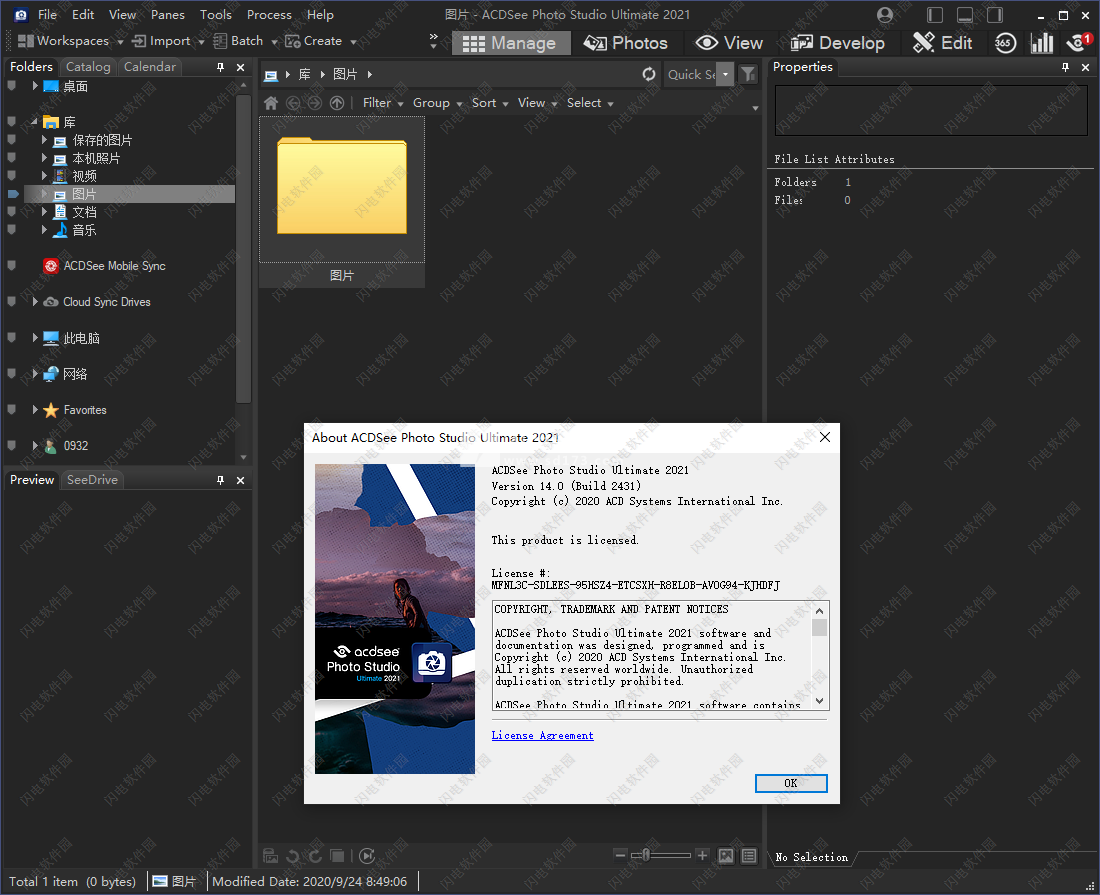1100x895 pixels.
Task: Click the filter funnel icon beside Quick Search
Action: (x=749, y=74)
